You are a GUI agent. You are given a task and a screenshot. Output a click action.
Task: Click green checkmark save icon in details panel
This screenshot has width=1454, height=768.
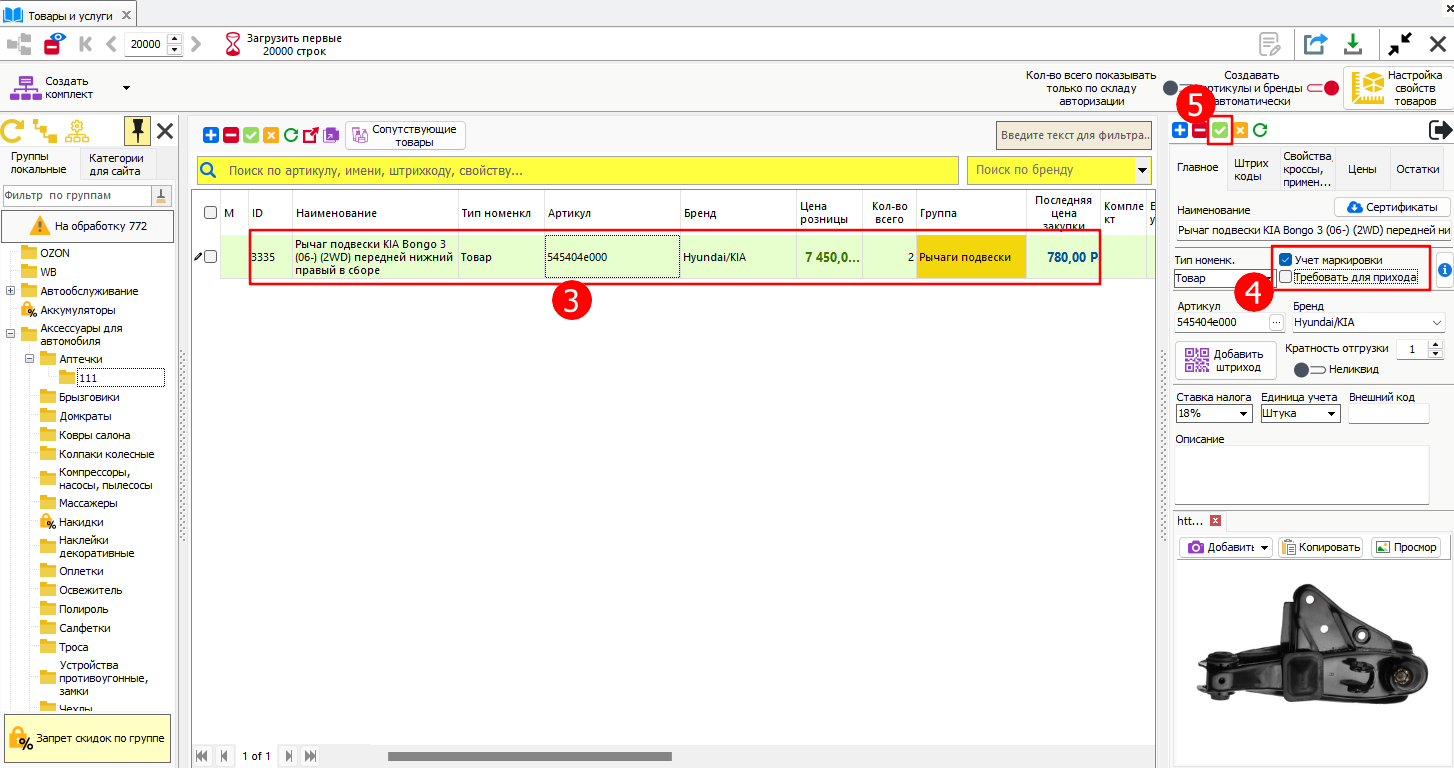[1220, 130]
